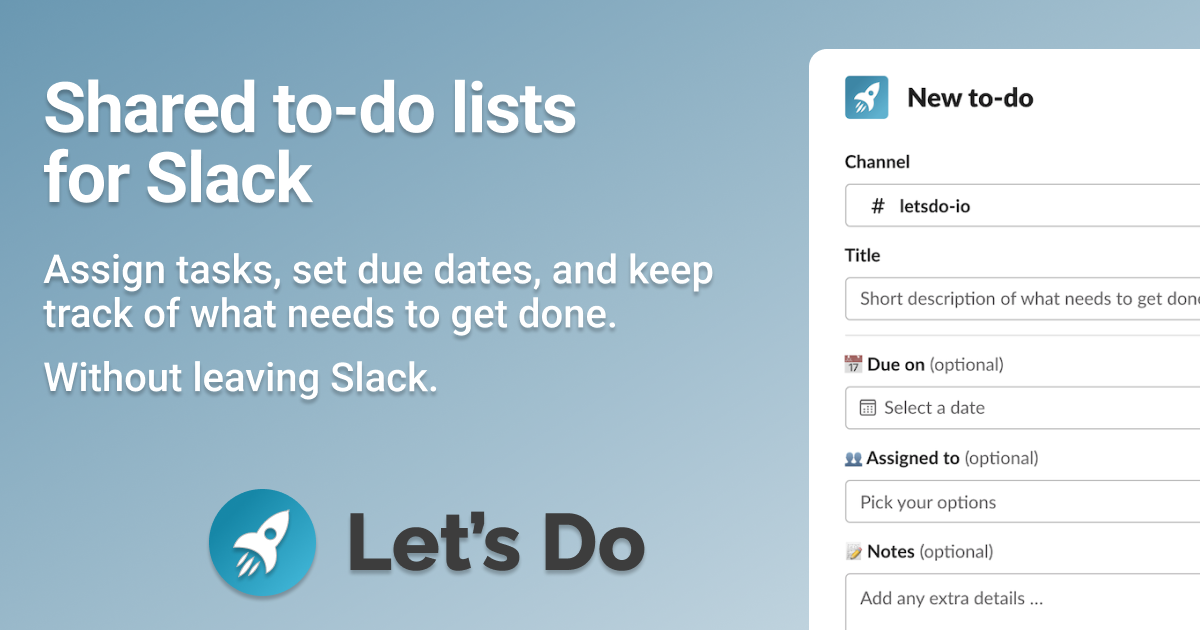1200x630 pixels.
Task: Expand the Pick your options selector
Action: tap(1022, 502)
